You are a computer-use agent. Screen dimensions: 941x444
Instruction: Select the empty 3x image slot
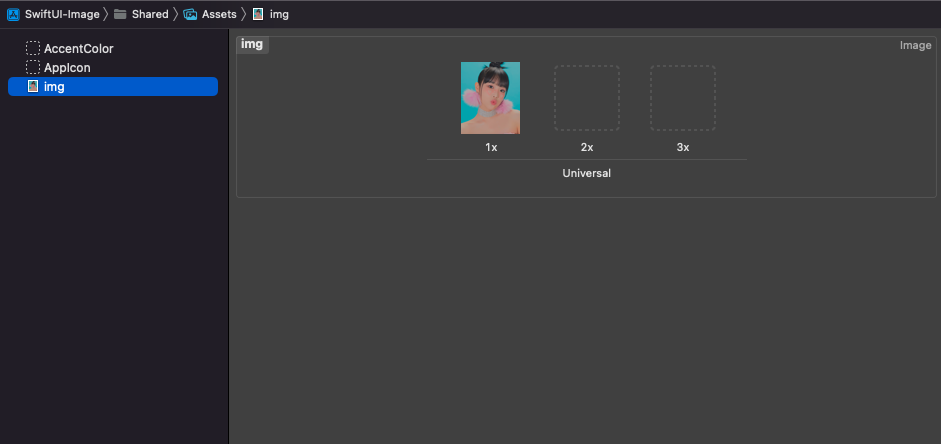click(x=683, y=98)
